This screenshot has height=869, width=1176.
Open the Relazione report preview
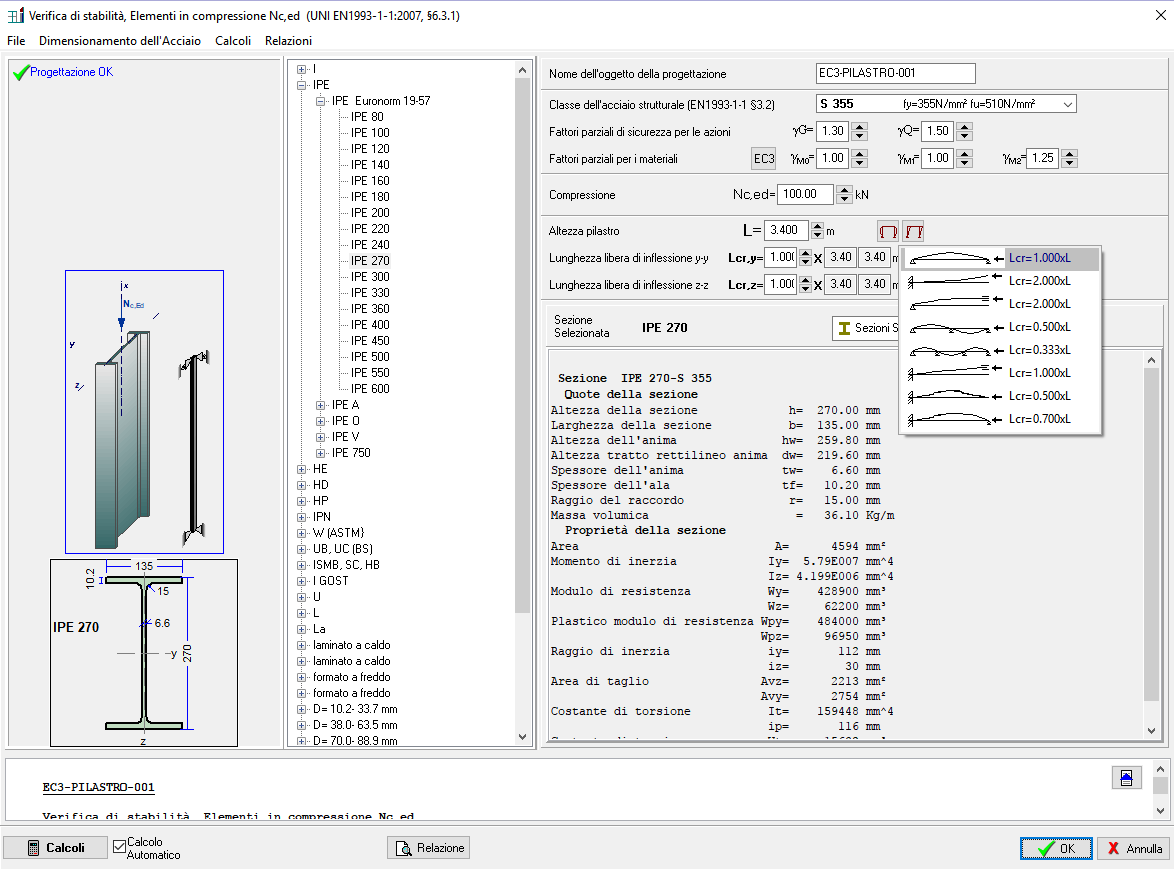click(429, 848)
